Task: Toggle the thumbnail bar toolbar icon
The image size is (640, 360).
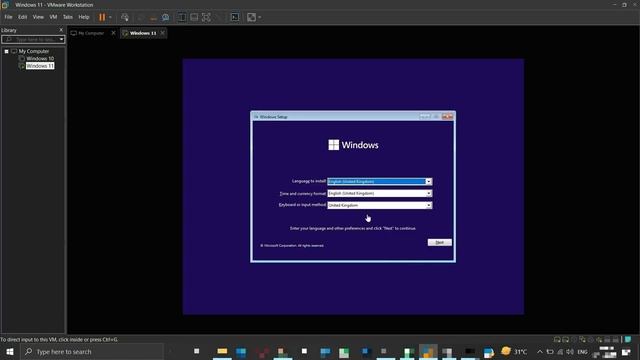Action: click(194, 17)
